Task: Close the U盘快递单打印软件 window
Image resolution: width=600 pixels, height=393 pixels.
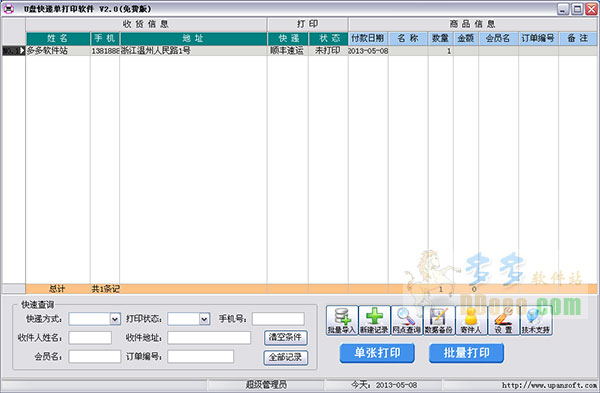Action: pos(591,9)
